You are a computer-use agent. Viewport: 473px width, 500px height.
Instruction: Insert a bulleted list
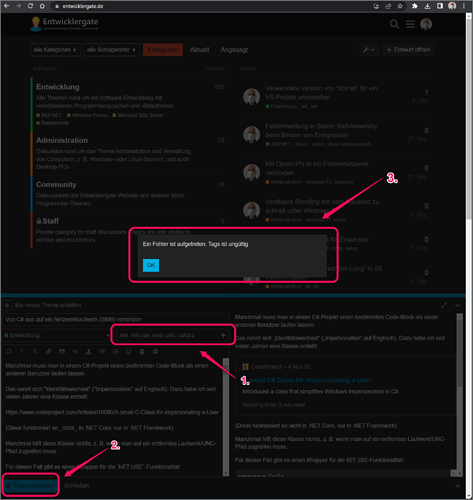point(102,351)
